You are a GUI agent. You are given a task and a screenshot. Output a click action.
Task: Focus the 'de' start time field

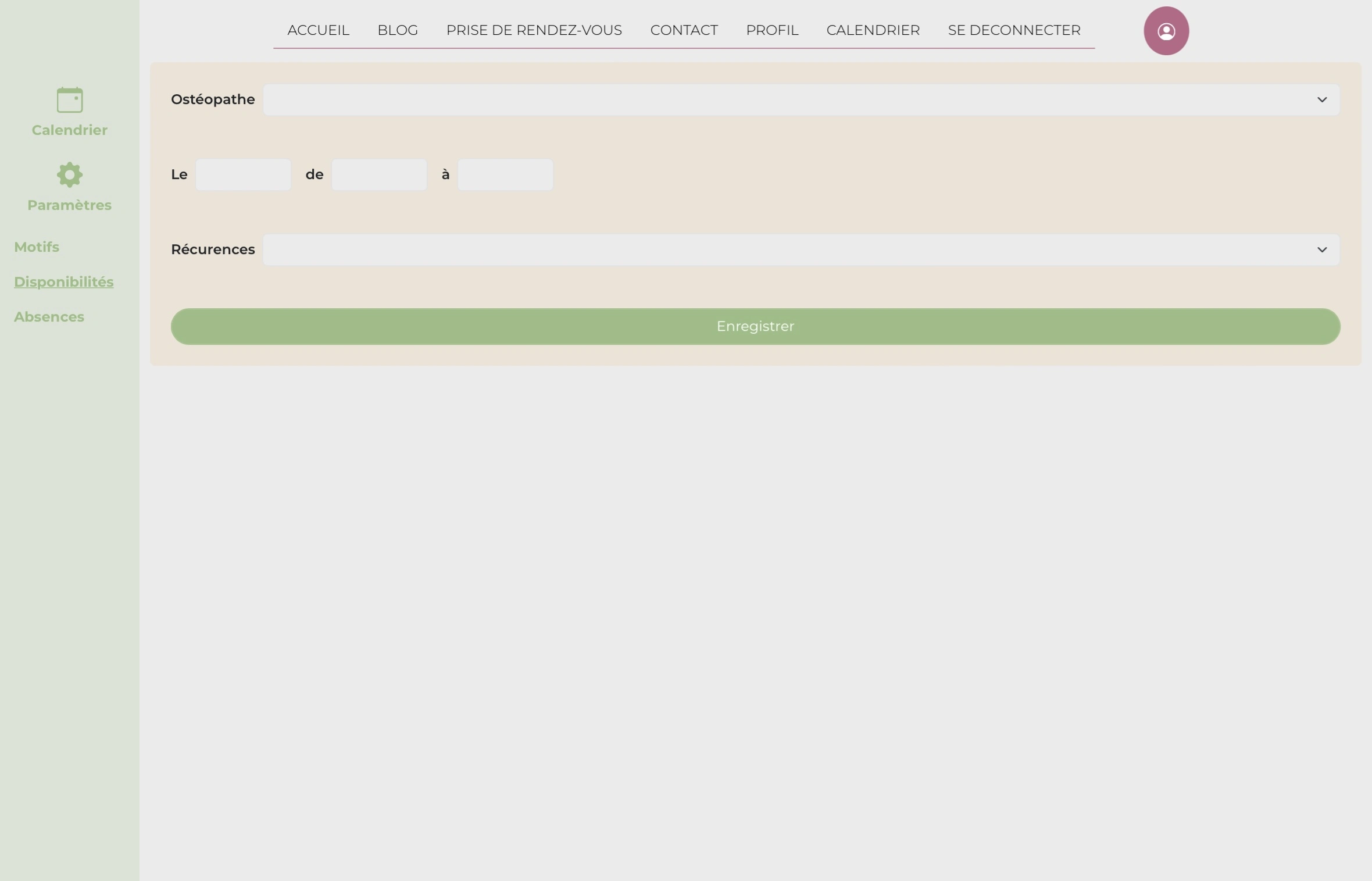pos(379,174)
